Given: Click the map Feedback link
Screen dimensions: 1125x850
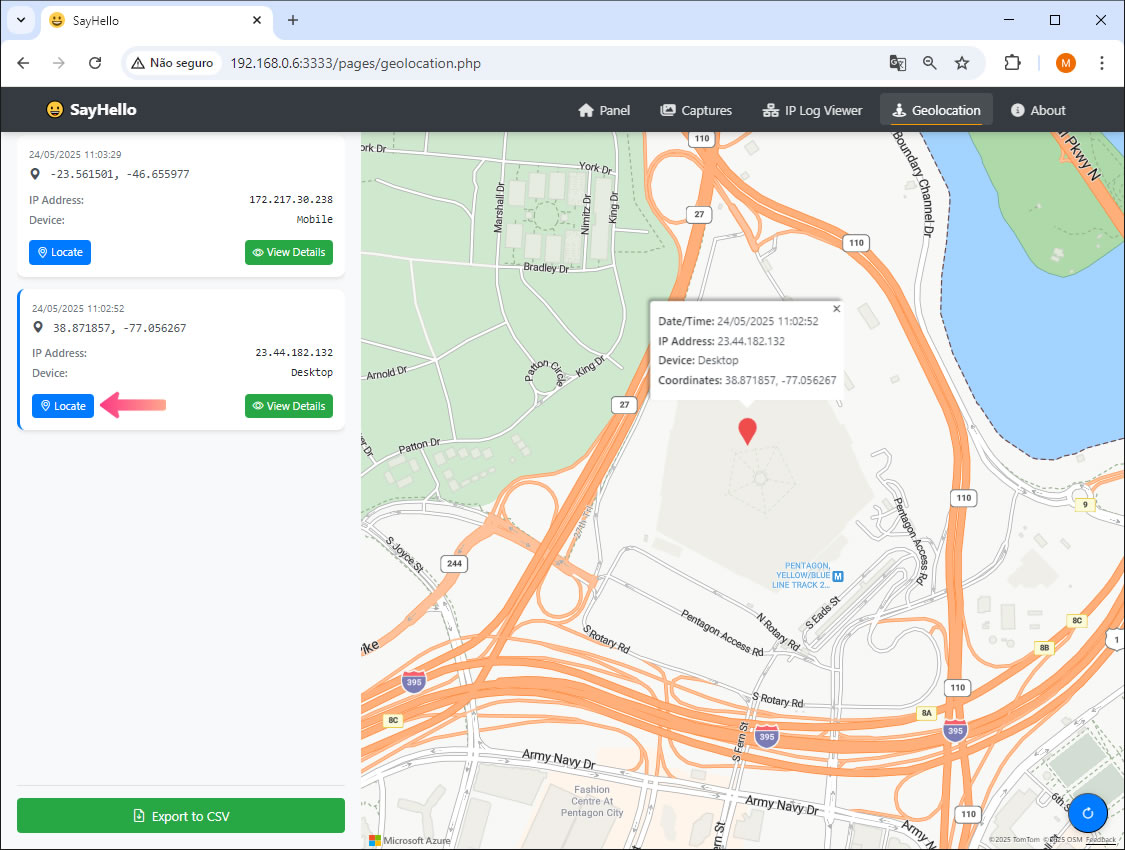Looking at the screenshot, I should (x=1101, y=839).
